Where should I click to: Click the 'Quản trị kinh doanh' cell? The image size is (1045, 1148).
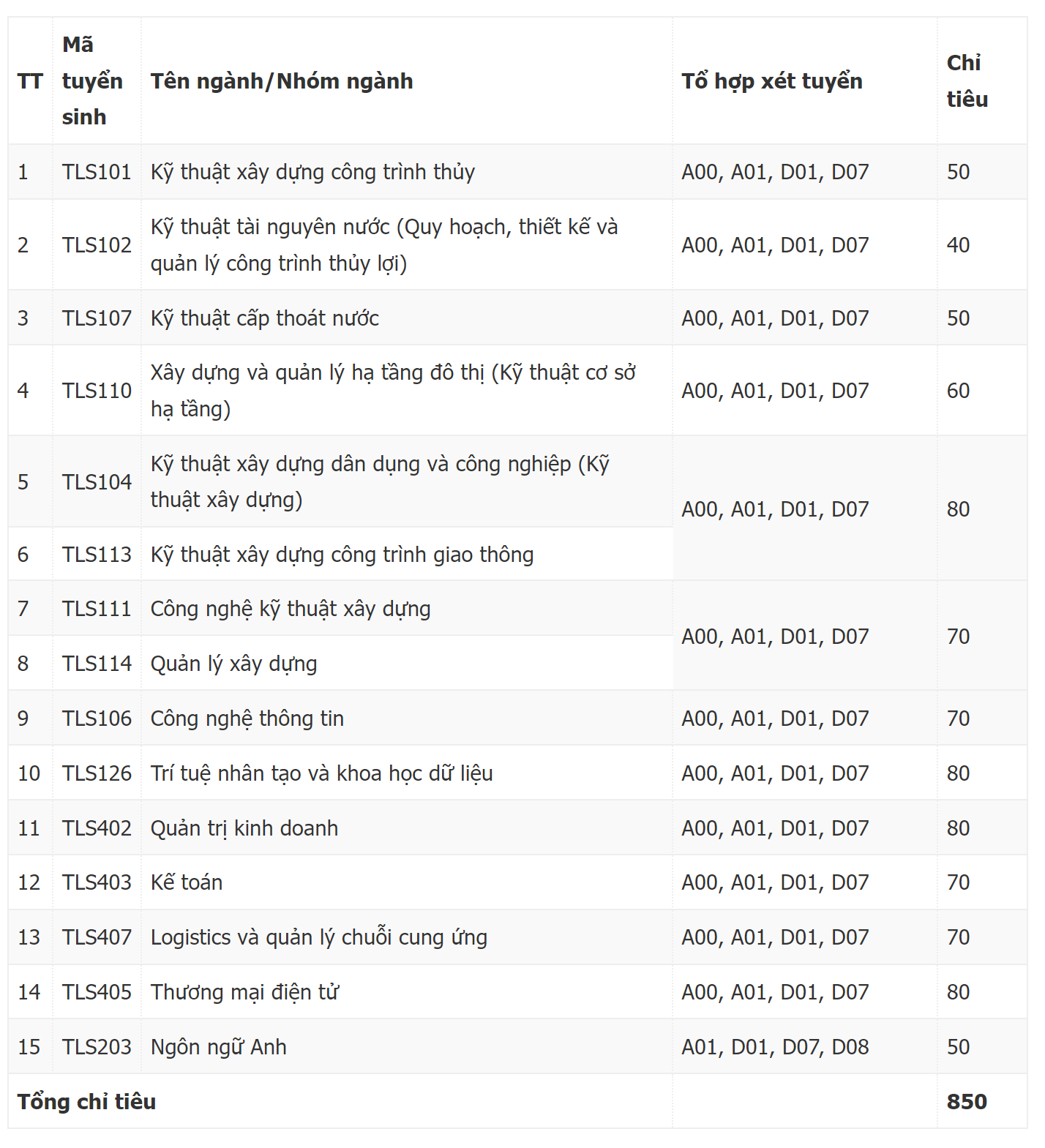[x=244, y=828]
